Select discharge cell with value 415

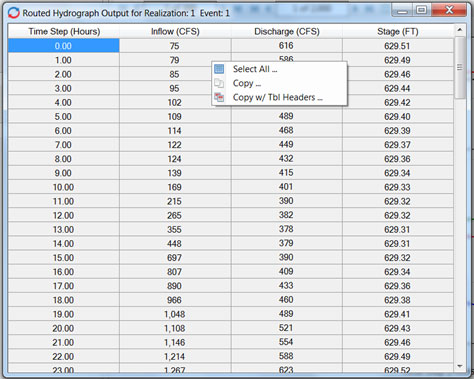287,173
